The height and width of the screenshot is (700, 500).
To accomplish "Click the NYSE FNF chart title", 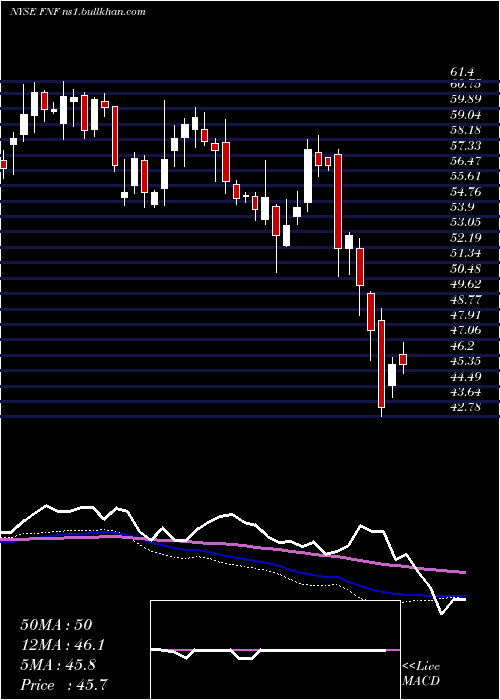I will click(78, 12).
